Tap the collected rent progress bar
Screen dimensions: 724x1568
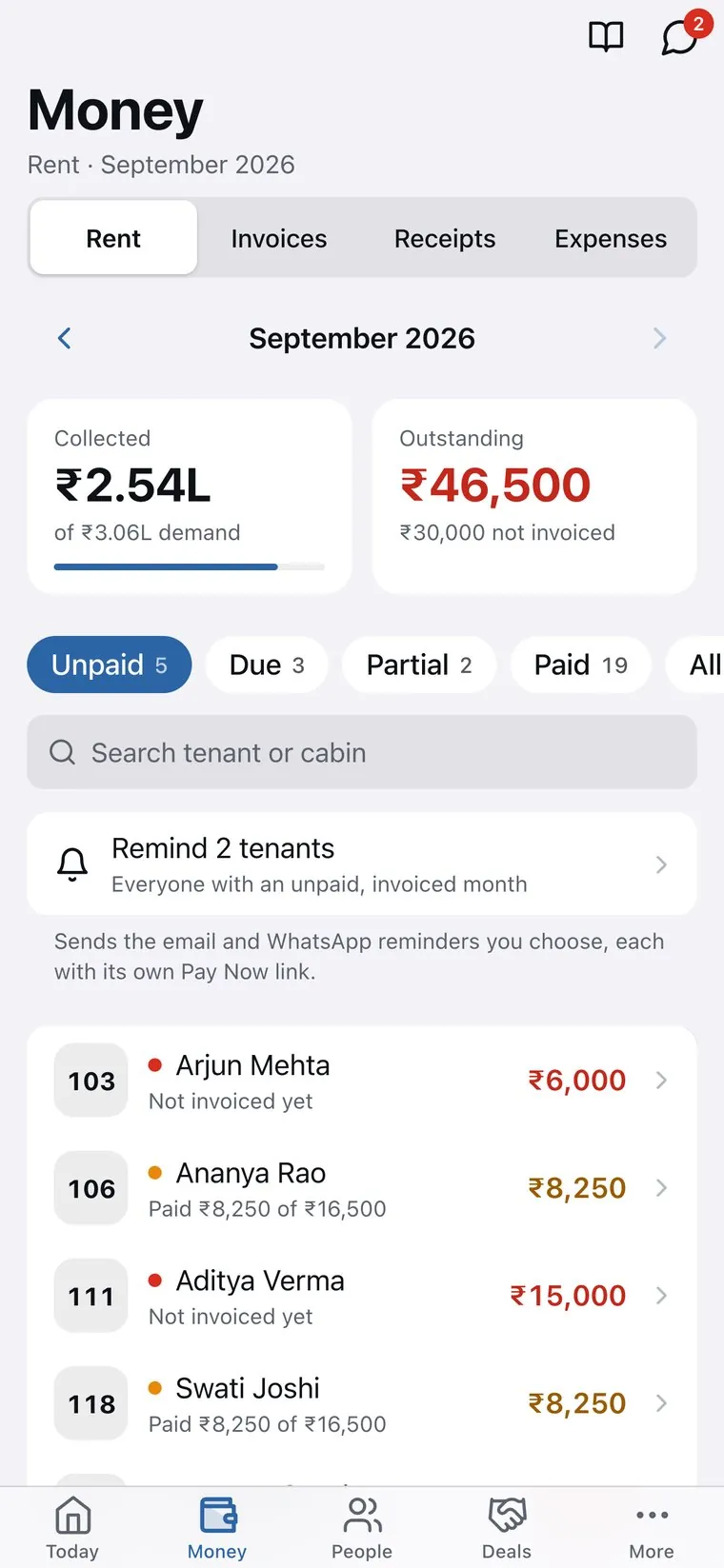[x=190, y=567]
